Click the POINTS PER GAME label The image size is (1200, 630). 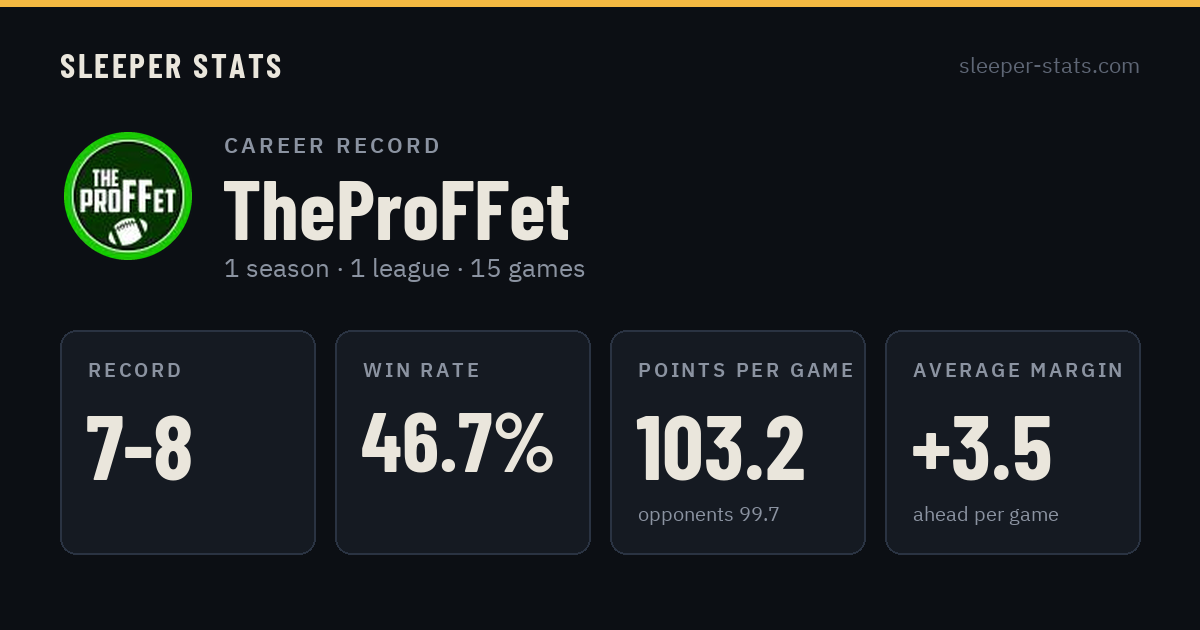(x=746, y=370)
